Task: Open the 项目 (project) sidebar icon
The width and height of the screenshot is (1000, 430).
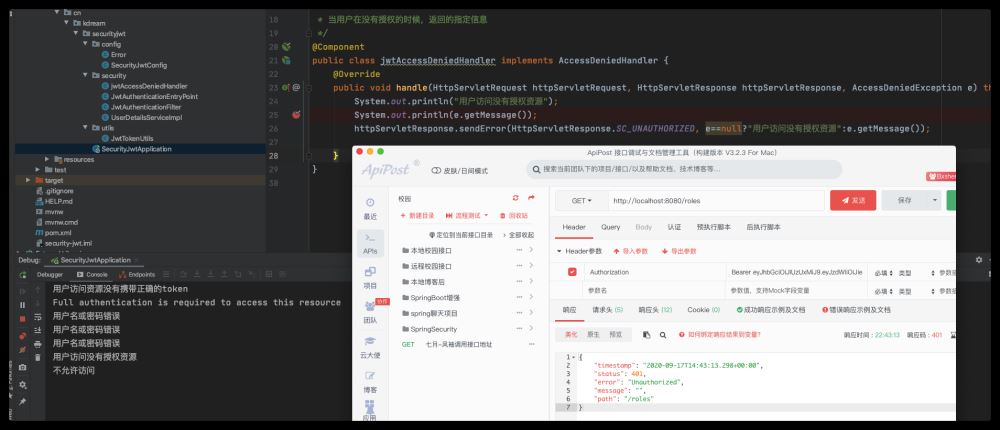Action: tap(370, 278)
